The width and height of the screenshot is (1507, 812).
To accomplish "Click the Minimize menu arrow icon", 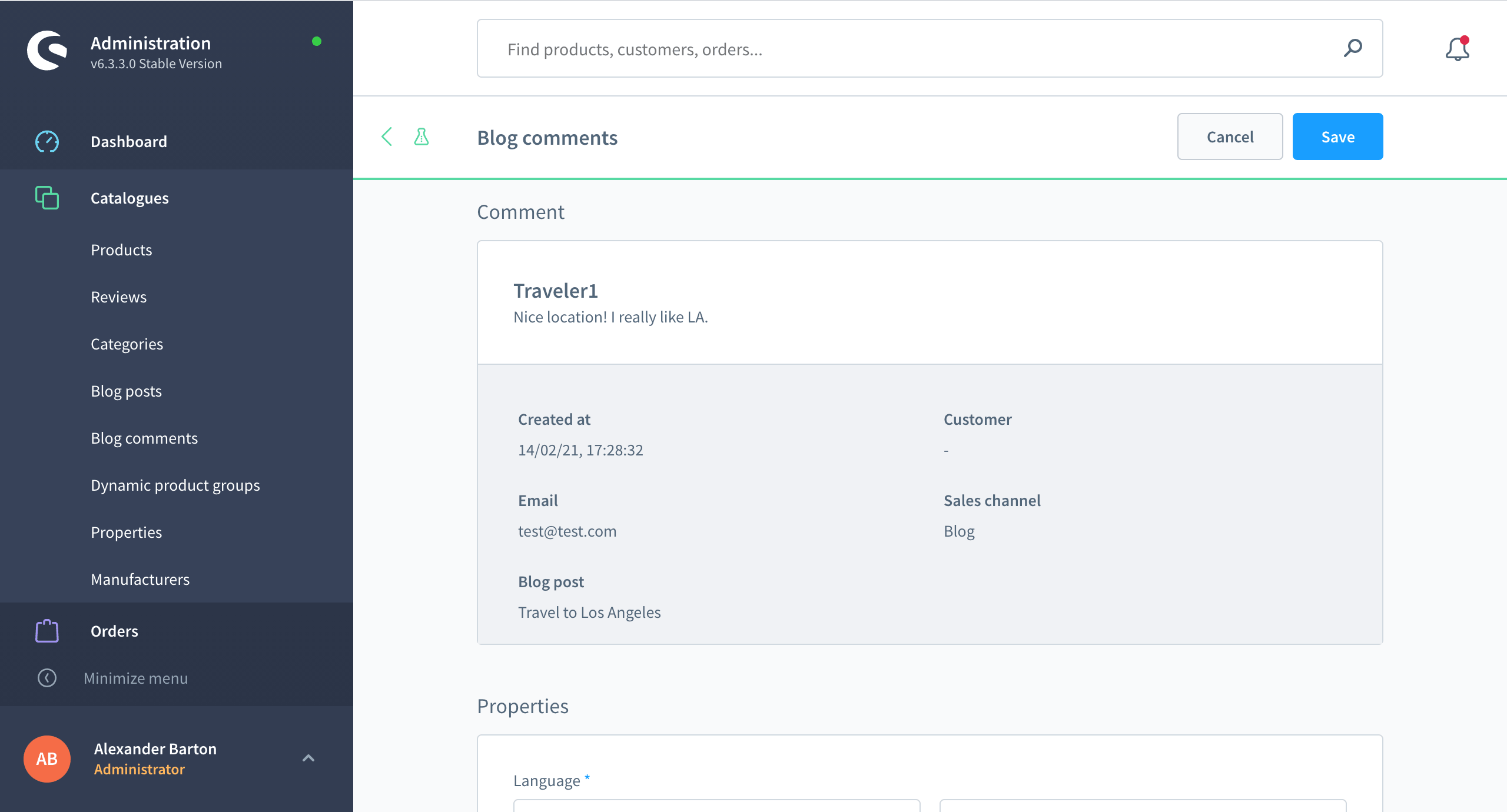I will click(x=47, y=678).
